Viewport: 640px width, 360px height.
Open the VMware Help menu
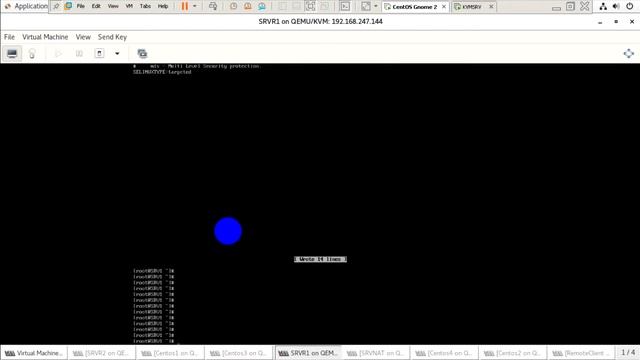coord(163,6)
